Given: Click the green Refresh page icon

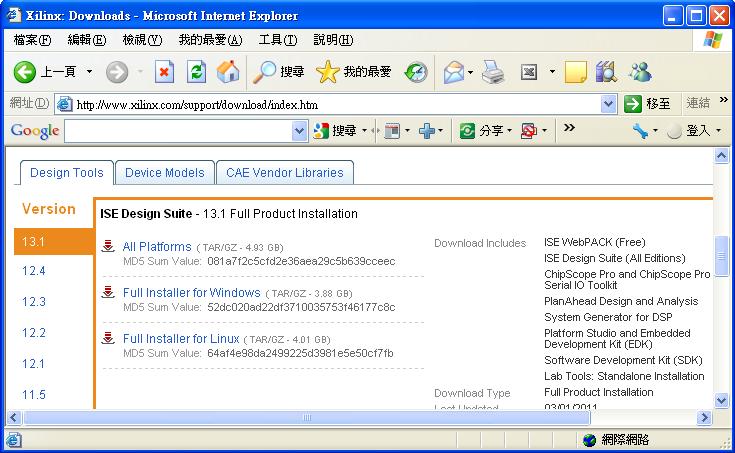Looking at the screenshot, I should pyautogui.click(x=197, y=71).
